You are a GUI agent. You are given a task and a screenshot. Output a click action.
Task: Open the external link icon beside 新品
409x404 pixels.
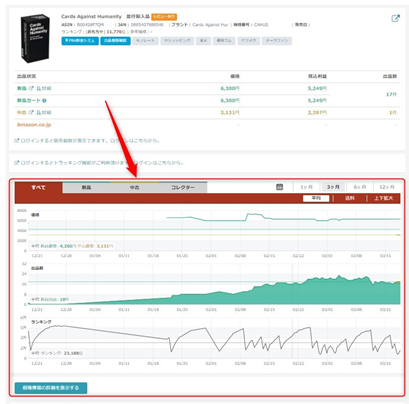[x=31, y=88]
